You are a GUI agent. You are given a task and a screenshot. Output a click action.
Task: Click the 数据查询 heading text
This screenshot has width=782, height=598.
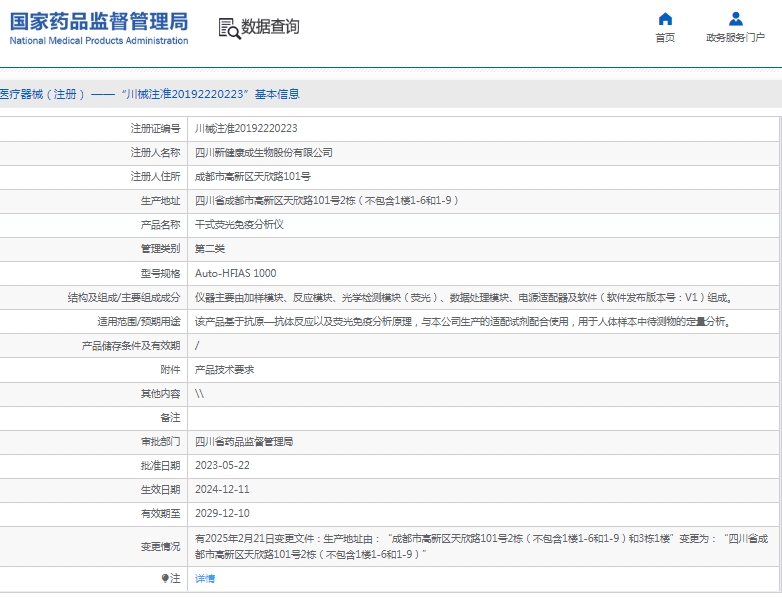point(270,26)
